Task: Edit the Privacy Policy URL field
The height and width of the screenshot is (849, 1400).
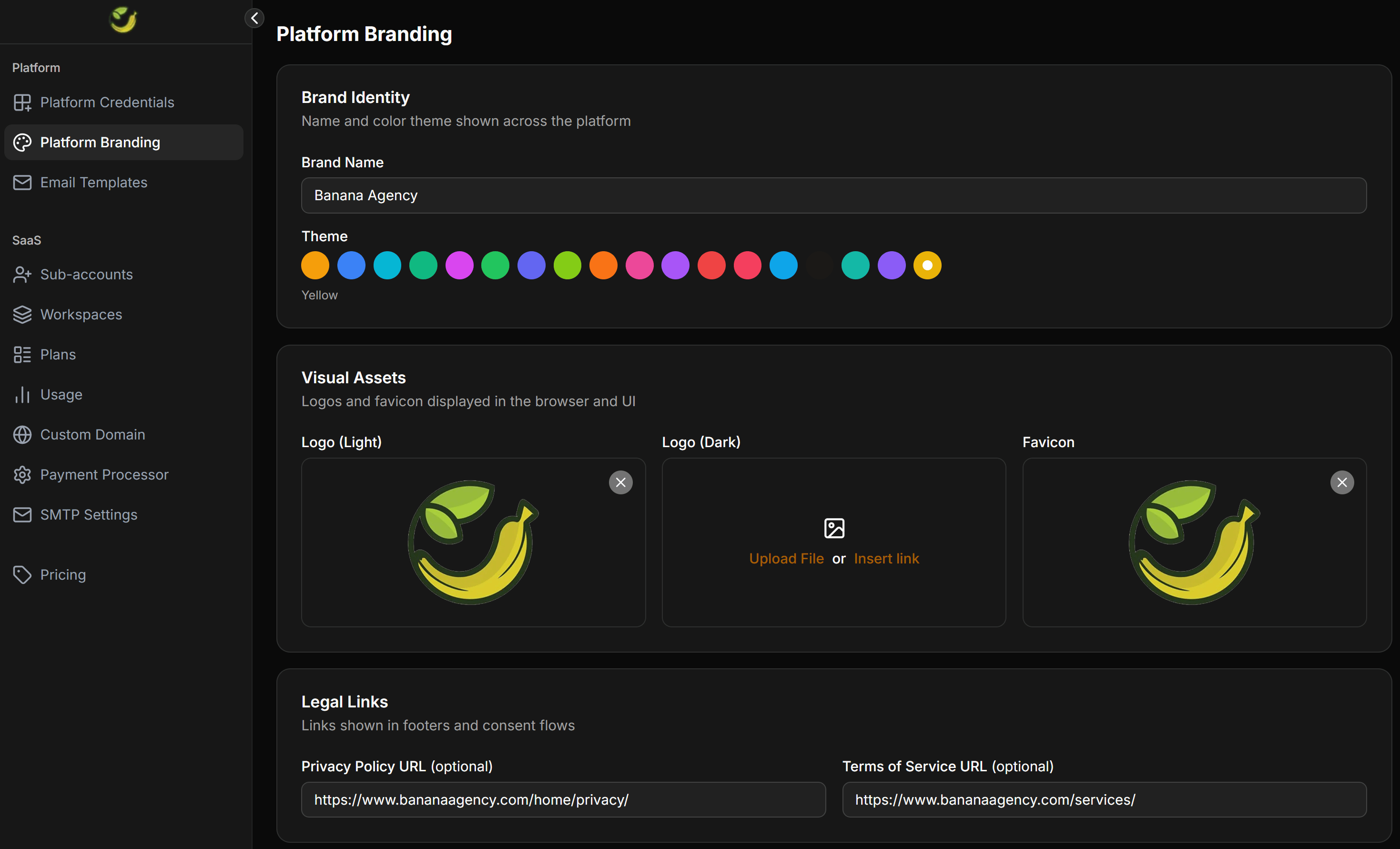Action: pyautogui.click(x=563, y=799)
